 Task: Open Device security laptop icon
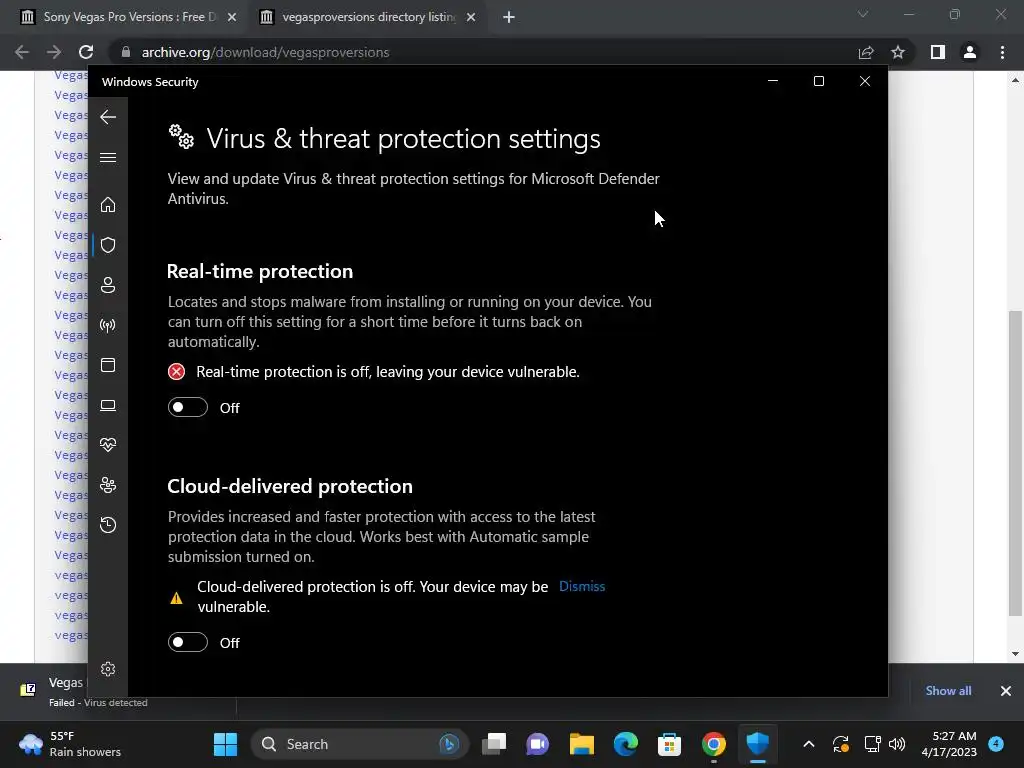point(108,406)
